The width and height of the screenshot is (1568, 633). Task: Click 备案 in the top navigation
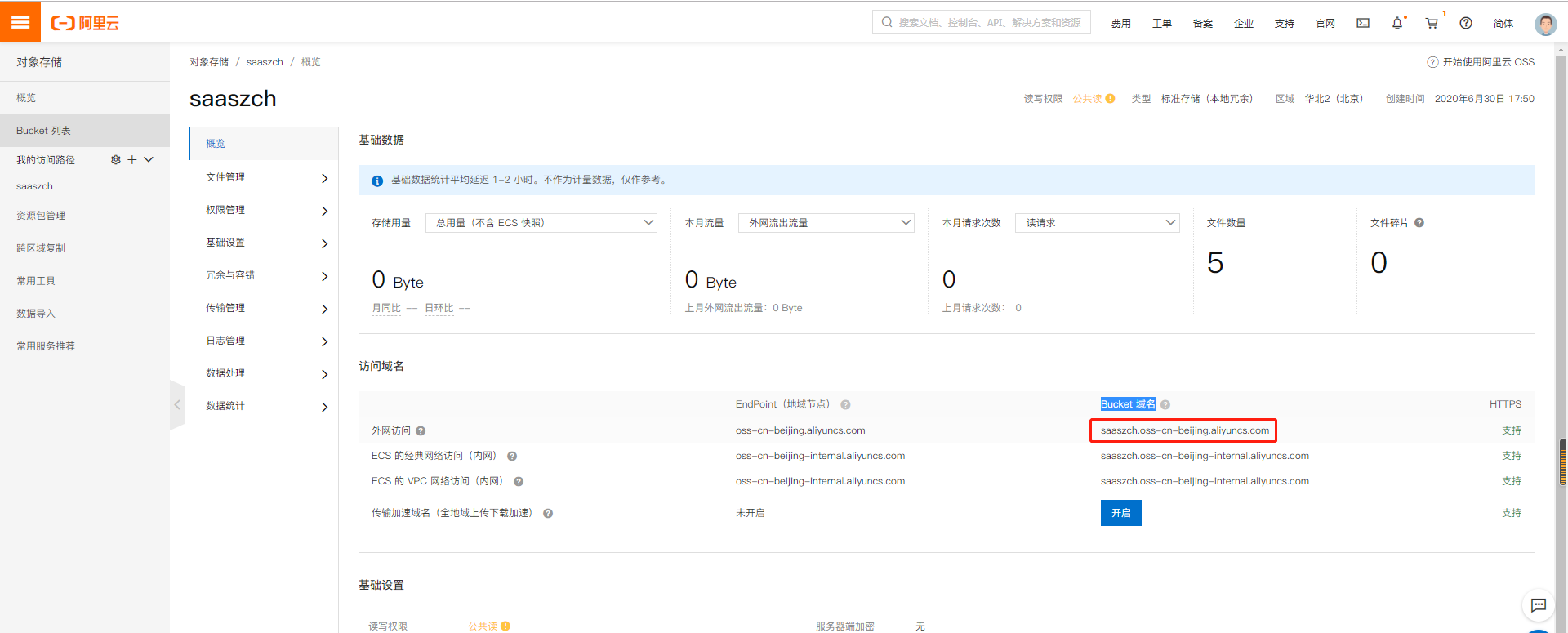coord(1203,24)
